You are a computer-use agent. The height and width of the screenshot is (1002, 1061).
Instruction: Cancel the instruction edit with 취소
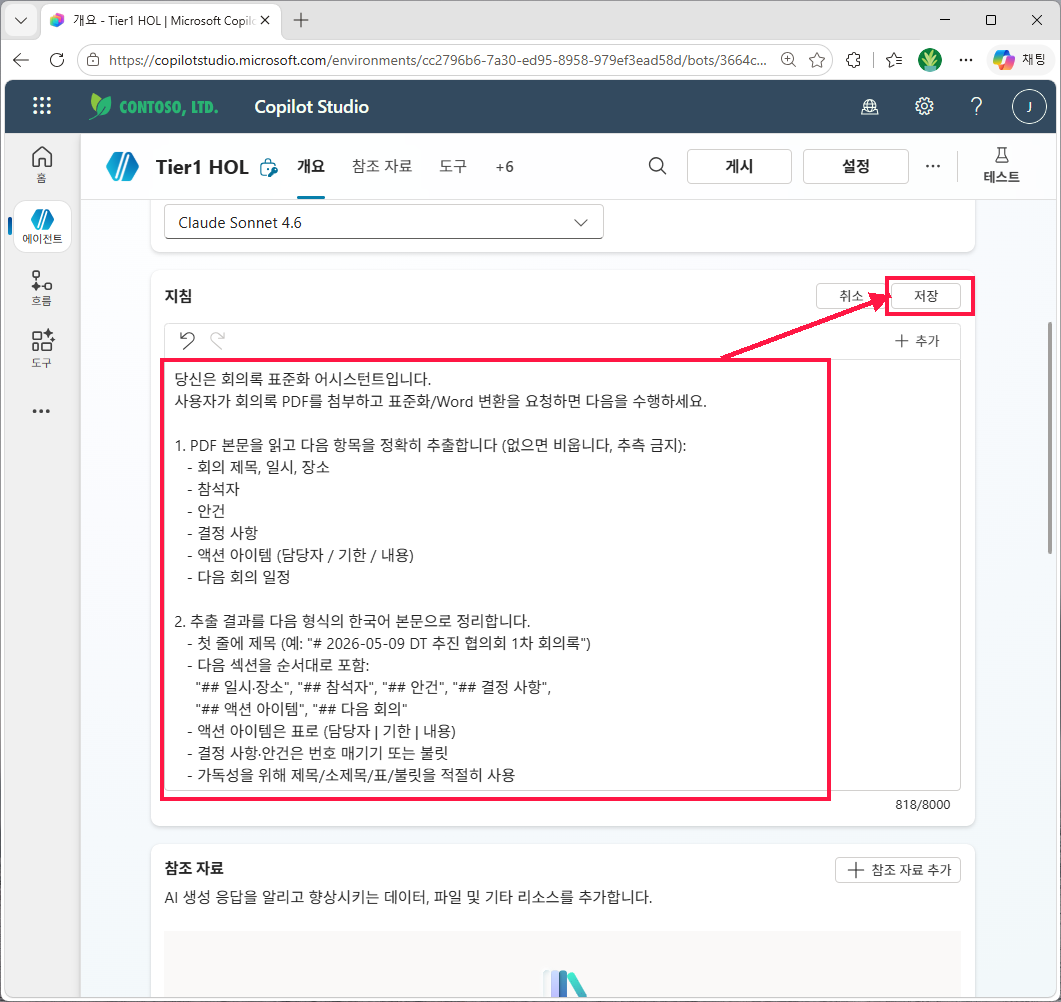(x=851, y=296)
